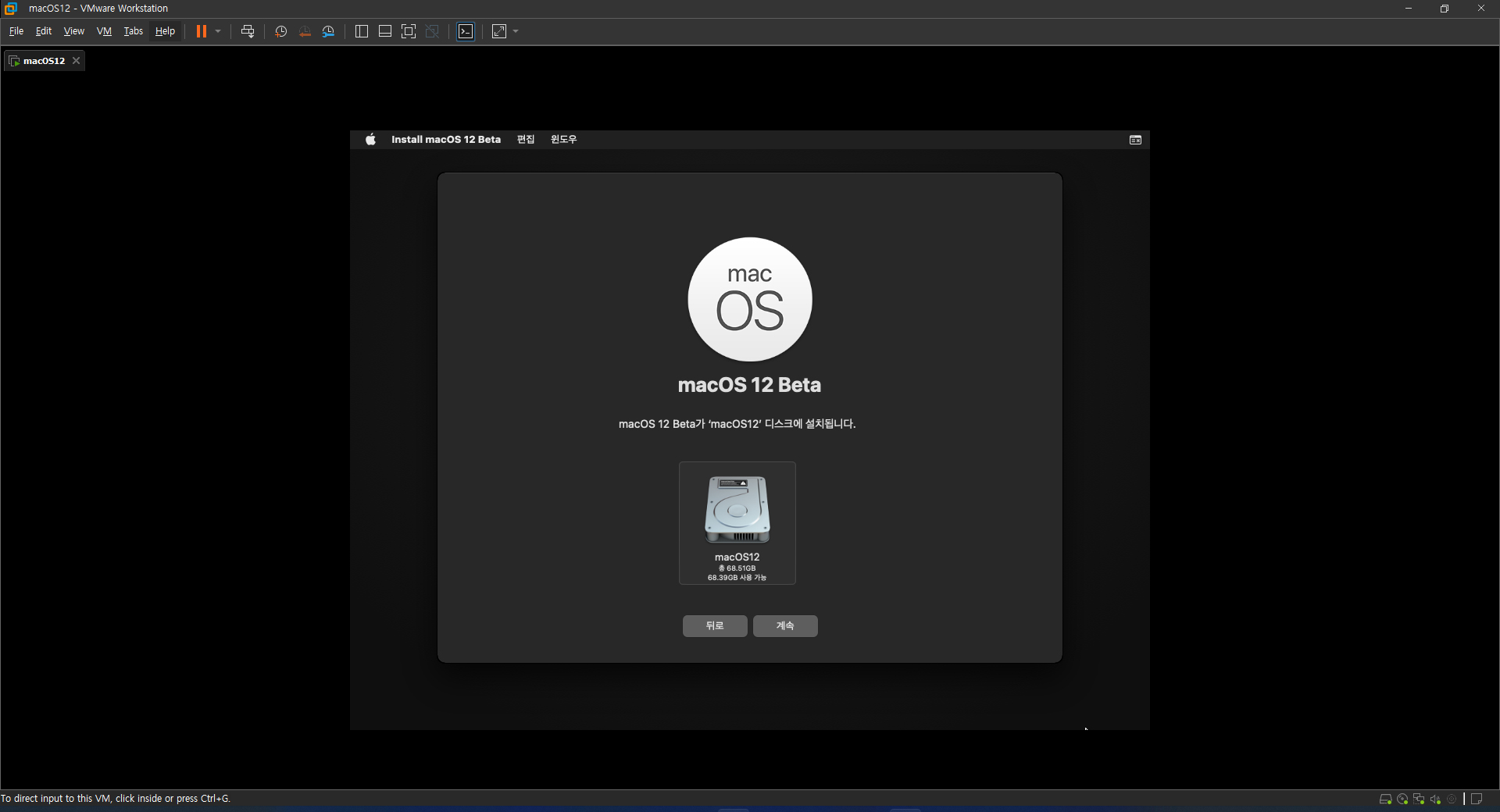The height and width of the screenshot is (812, 1500).
Task: Open the 편집 menu
Action: [526, 140]
